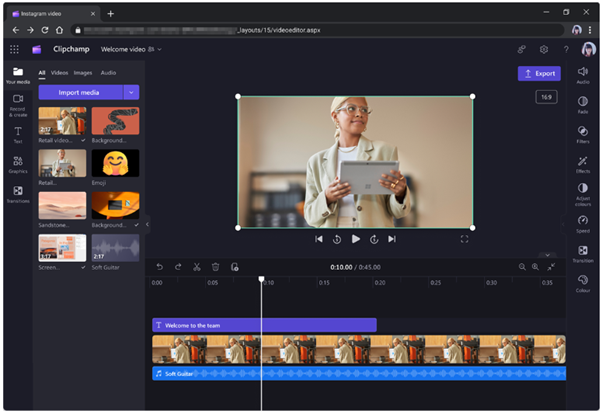Open Transition panel on right sidebar

[x=582, y=254]
